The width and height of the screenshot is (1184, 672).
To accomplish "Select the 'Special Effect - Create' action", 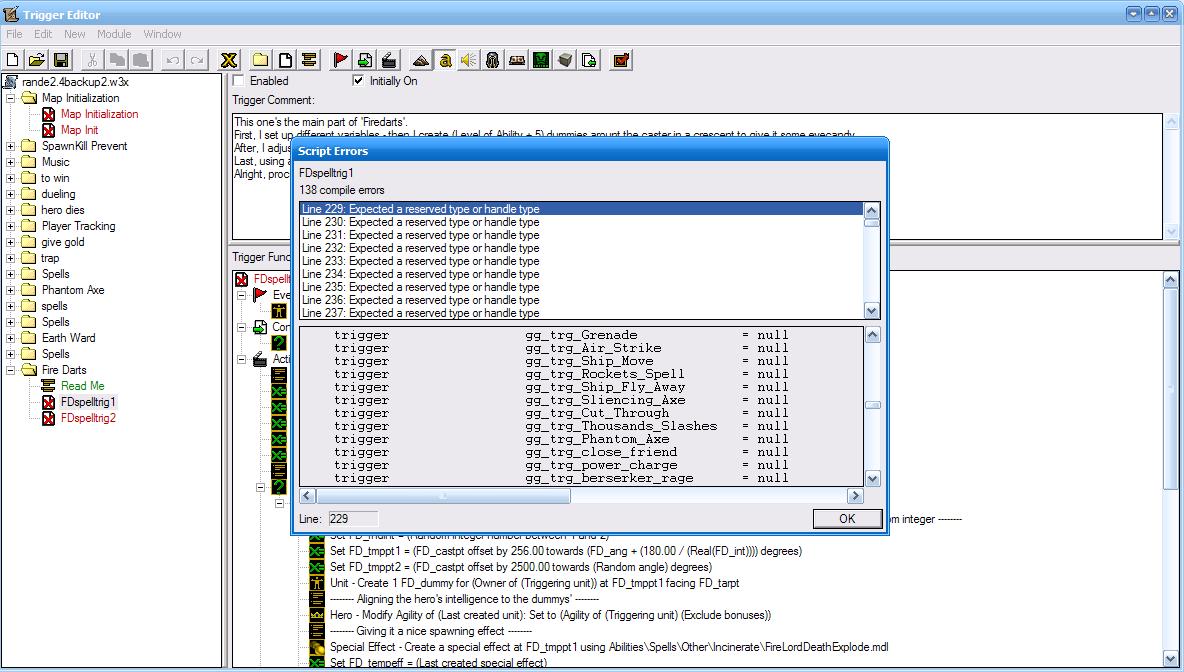I will click(609, 647).
